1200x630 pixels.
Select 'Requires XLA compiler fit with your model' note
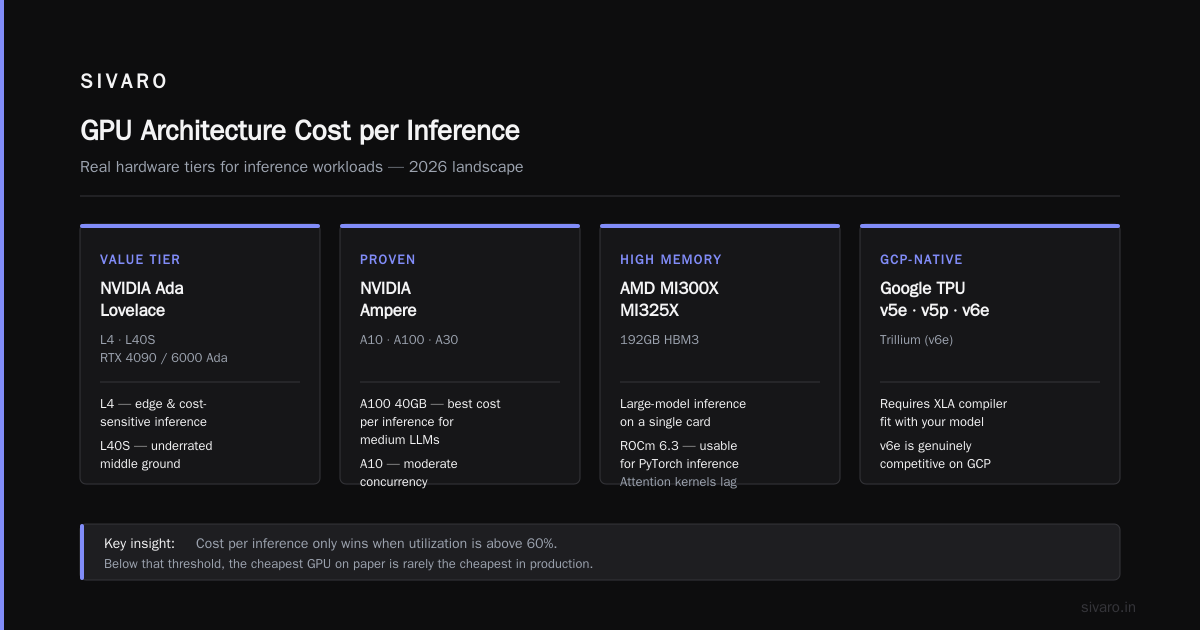click(x=943, y=413)
